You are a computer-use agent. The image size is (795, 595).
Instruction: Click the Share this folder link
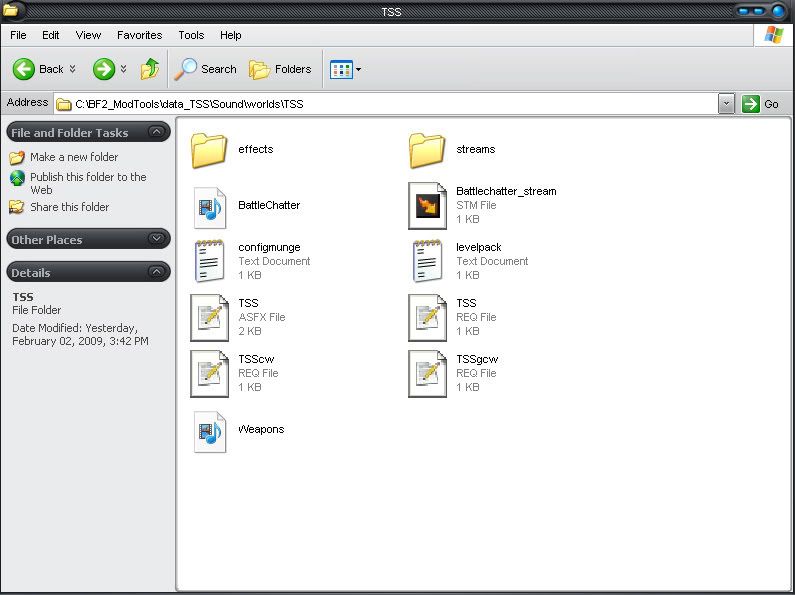(x=69, y=207)
